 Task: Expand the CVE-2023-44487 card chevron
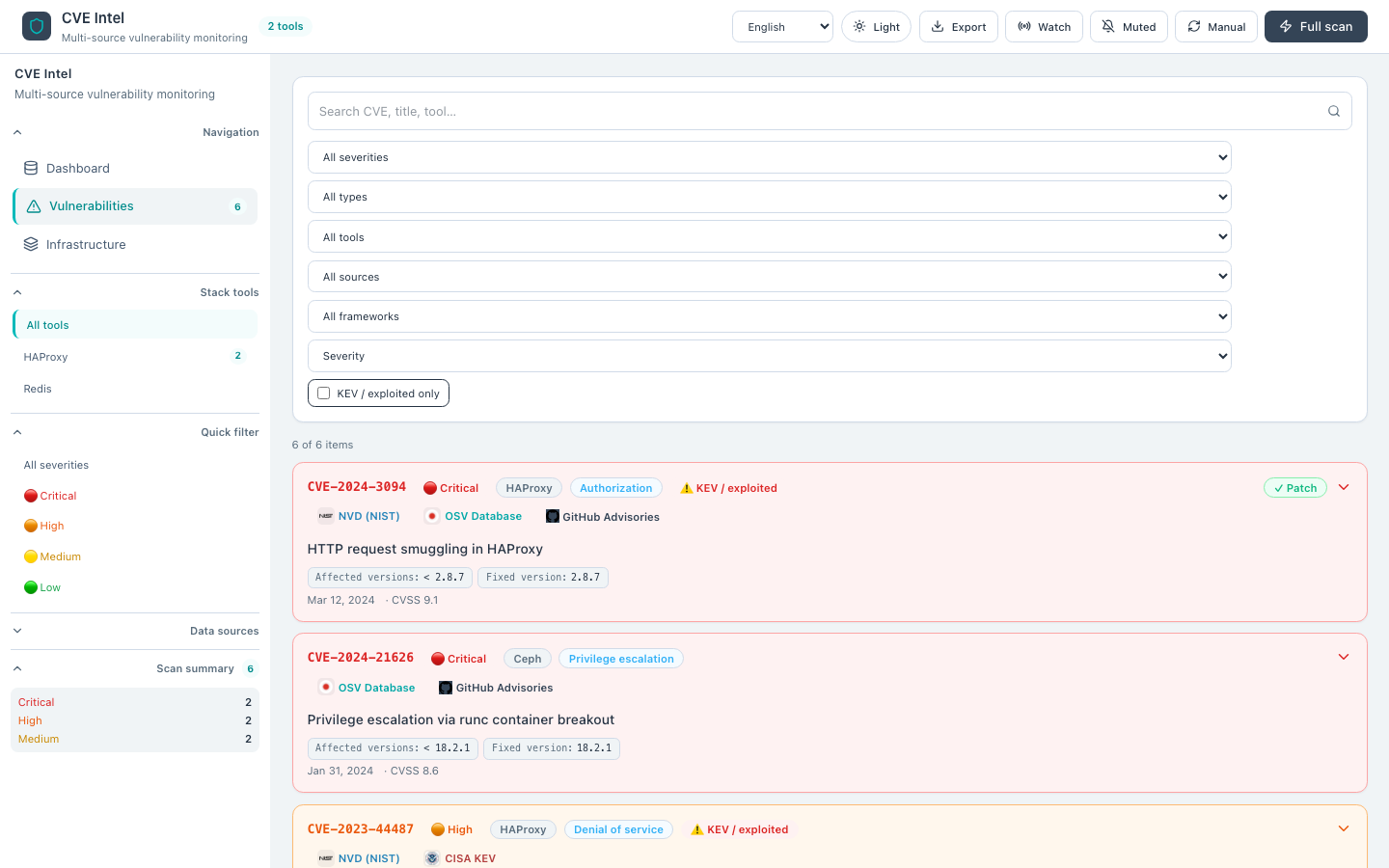click(x=1344, y=828)
